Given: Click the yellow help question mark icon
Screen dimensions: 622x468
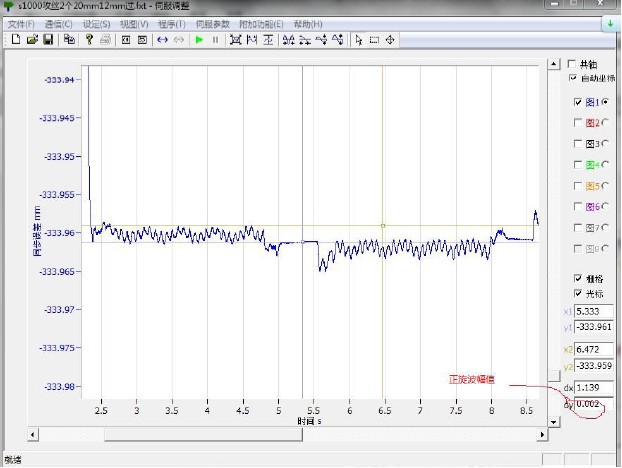Looking at the screenshot, I should point(89,40).
